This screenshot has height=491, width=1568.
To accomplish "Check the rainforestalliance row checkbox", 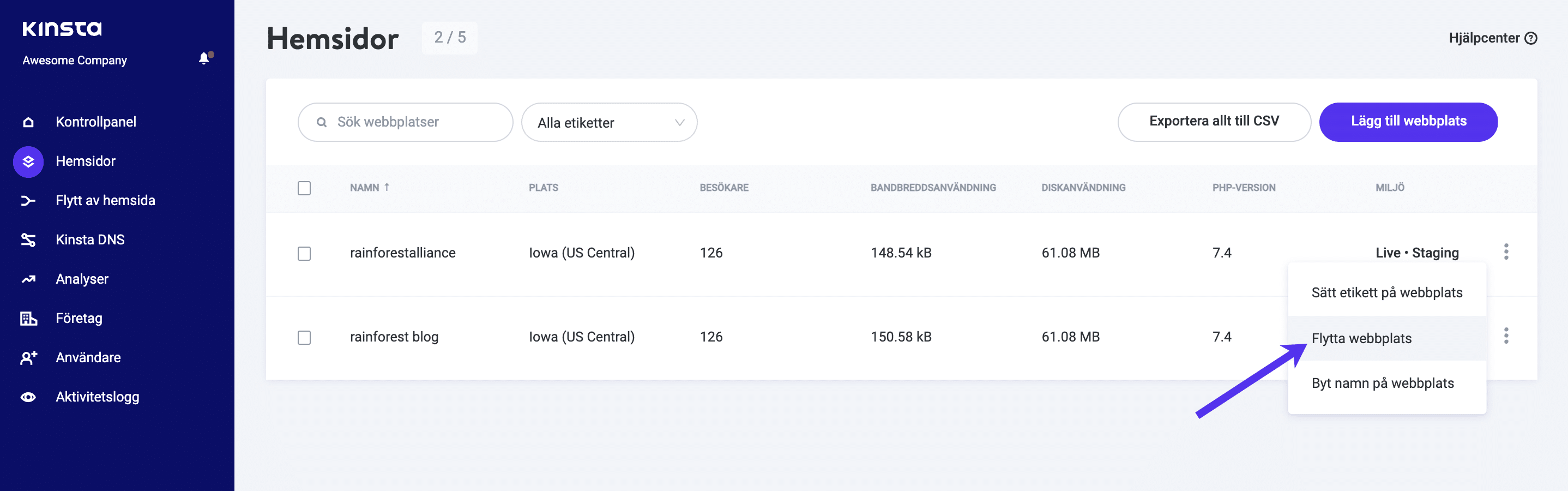I will point(304,254).
